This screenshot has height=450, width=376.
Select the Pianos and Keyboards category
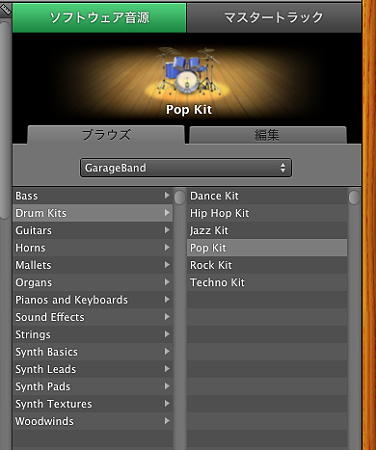tap(93, 300)
